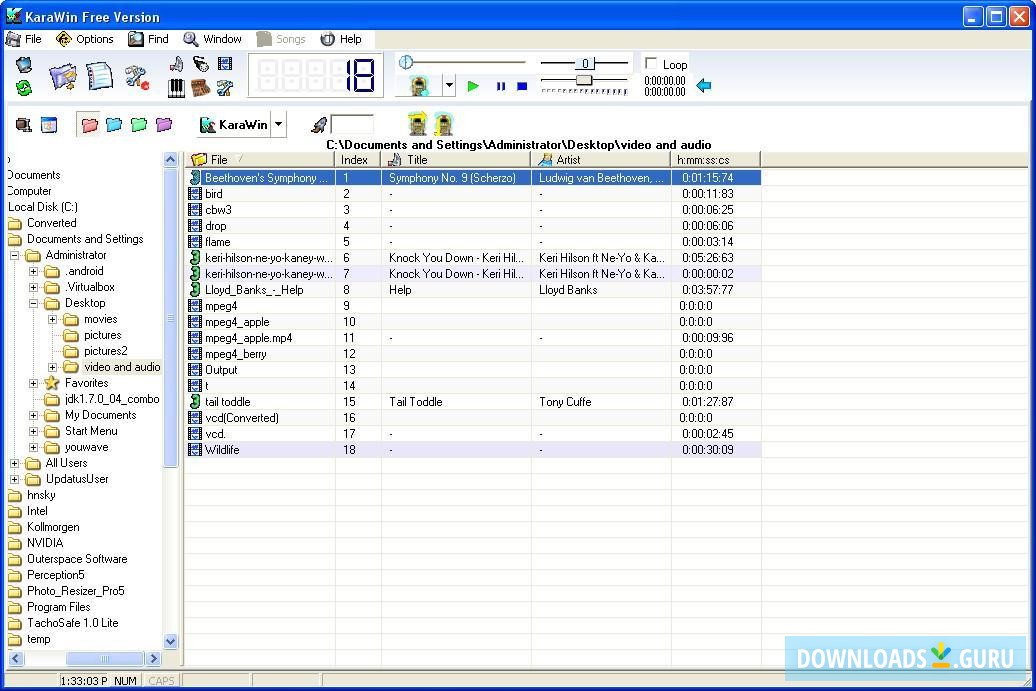The height and width of the screenshot is (691, 1036).
Task: Open the Window menu
Action: tap(213, 39)
